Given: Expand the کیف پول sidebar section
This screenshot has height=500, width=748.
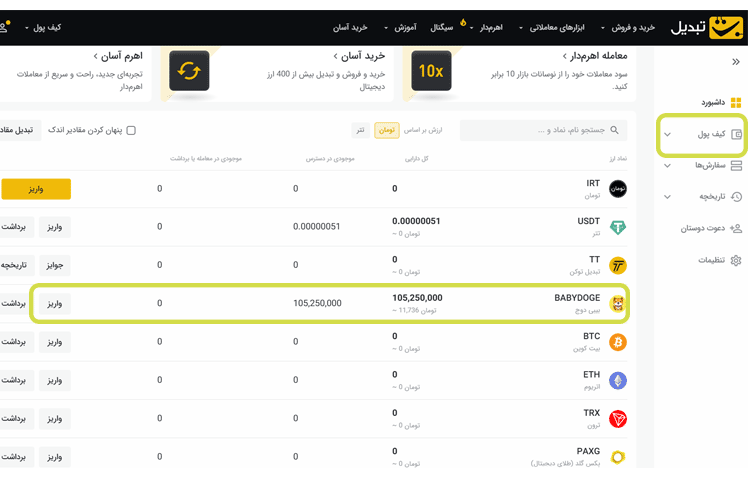Looking at the screenshot, I should click(x=668, y=134).
